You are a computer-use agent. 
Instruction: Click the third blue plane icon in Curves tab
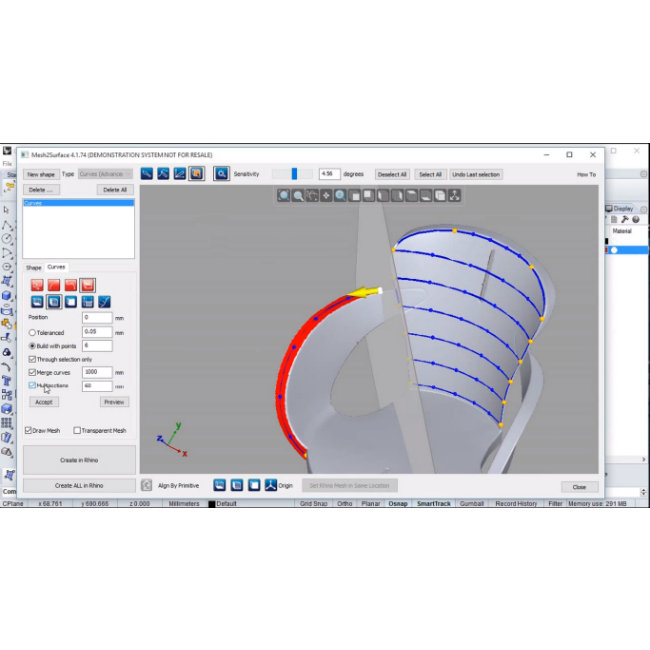click(x=70, y=302)
